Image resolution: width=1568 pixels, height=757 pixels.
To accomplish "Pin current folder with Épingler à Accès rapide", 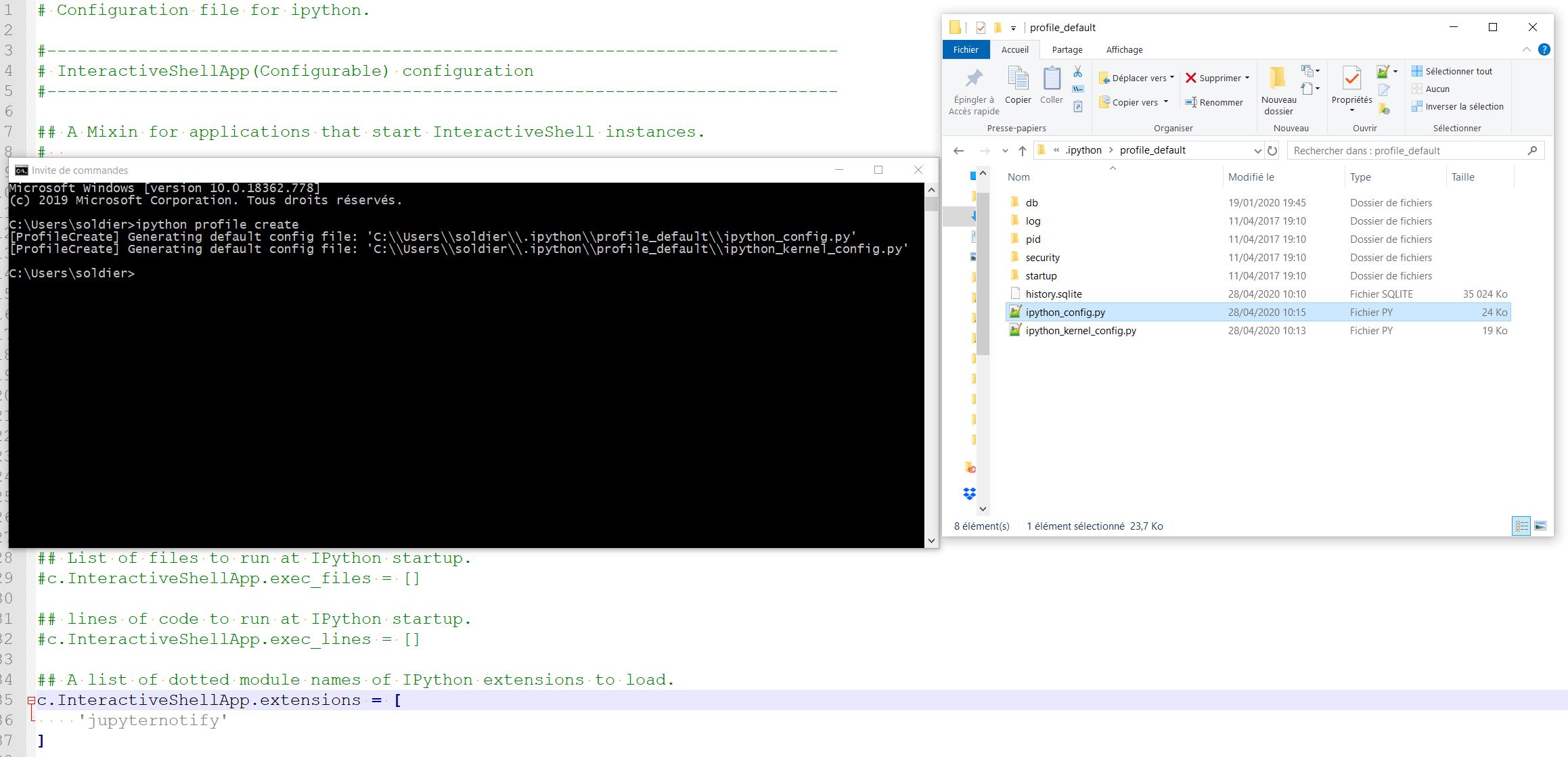I will [x=975, y=88].
